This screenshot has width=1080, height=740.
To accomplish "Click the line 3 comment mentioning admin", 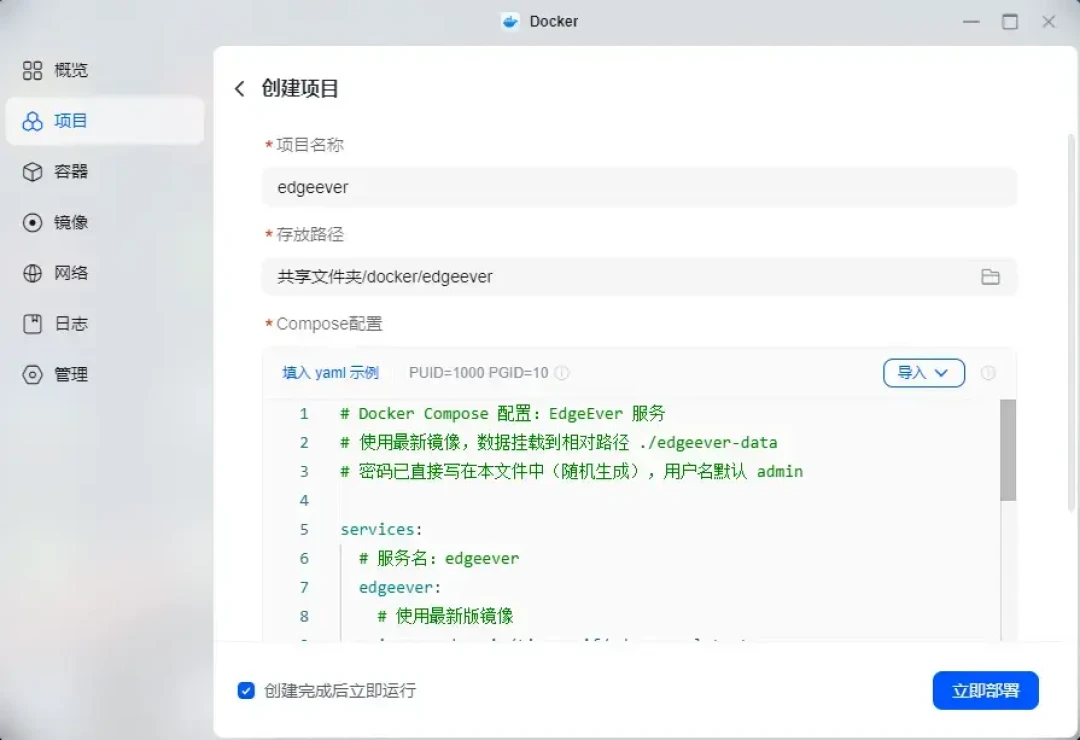I will pos(572,471).
